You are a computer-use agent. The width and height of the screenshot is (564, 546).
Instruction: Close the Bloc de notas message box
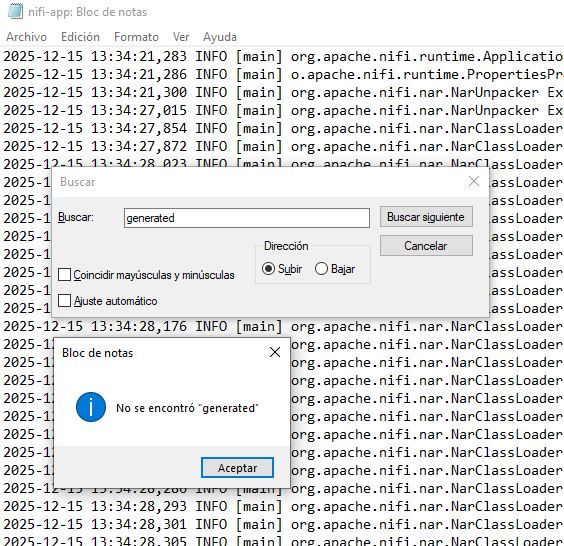click(x=275, y=352)
